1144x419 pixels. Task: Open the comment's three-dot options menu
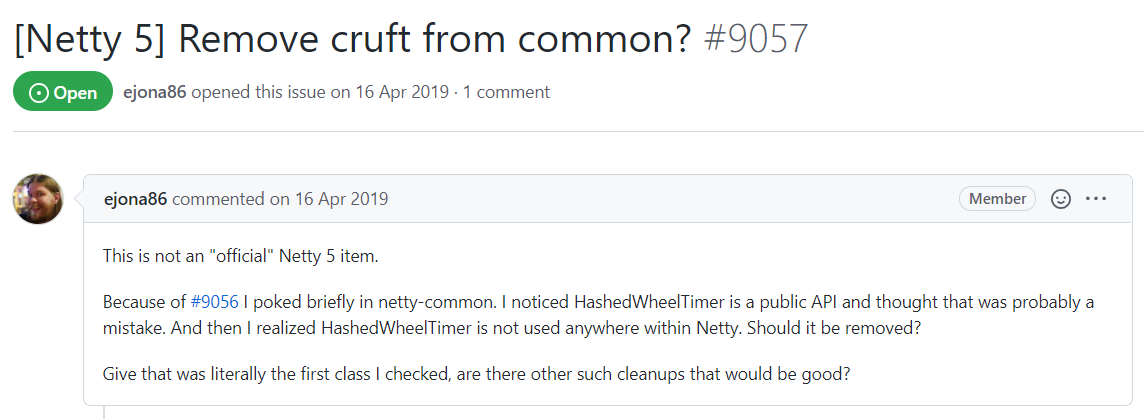pyautogui.click(x=1096, y=199)
